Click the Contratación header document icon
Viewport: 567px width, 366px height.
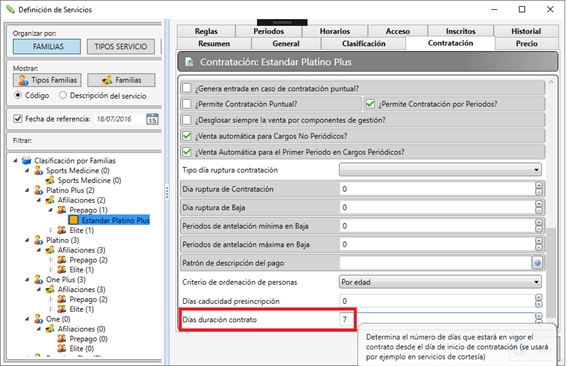click(x=189, y=62)
